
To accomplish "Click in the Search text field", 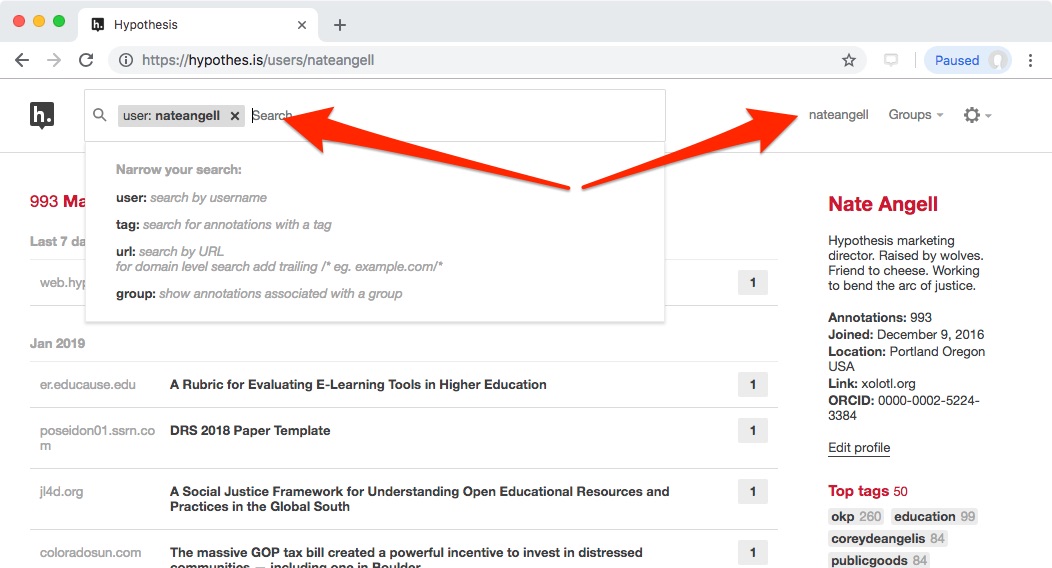I will [x=450, y=116].
